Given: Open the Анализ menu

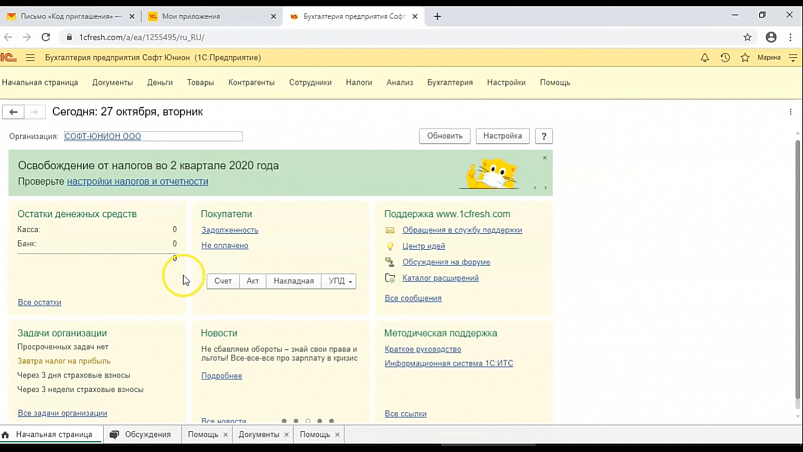Looking at the screenshot, I should coord(399,82).
